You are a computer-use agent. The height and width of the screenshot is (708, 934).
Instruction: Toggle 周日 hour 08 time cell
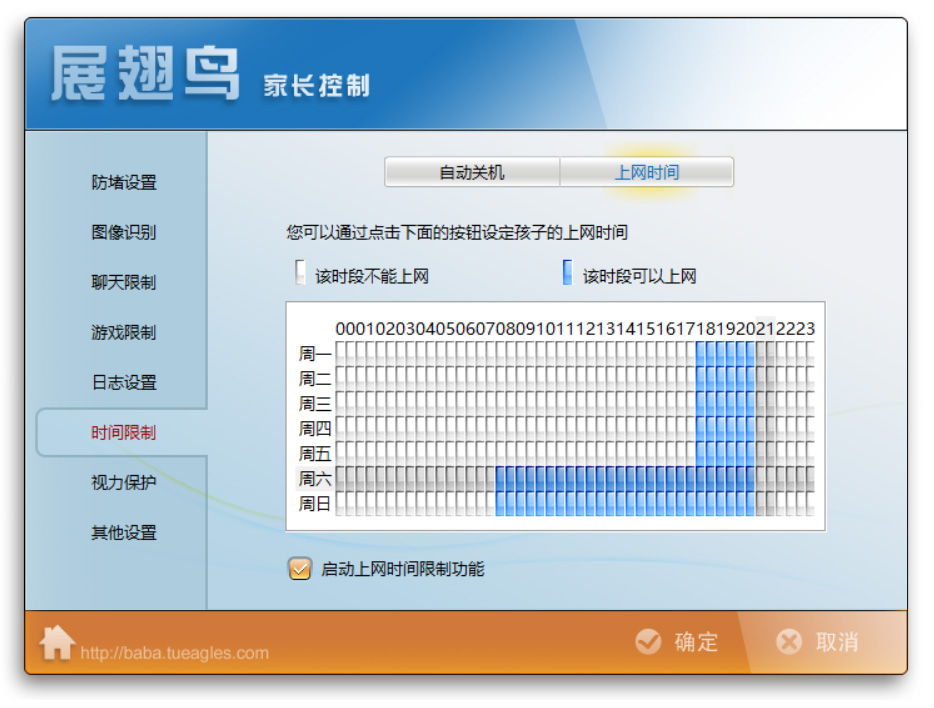506,504
